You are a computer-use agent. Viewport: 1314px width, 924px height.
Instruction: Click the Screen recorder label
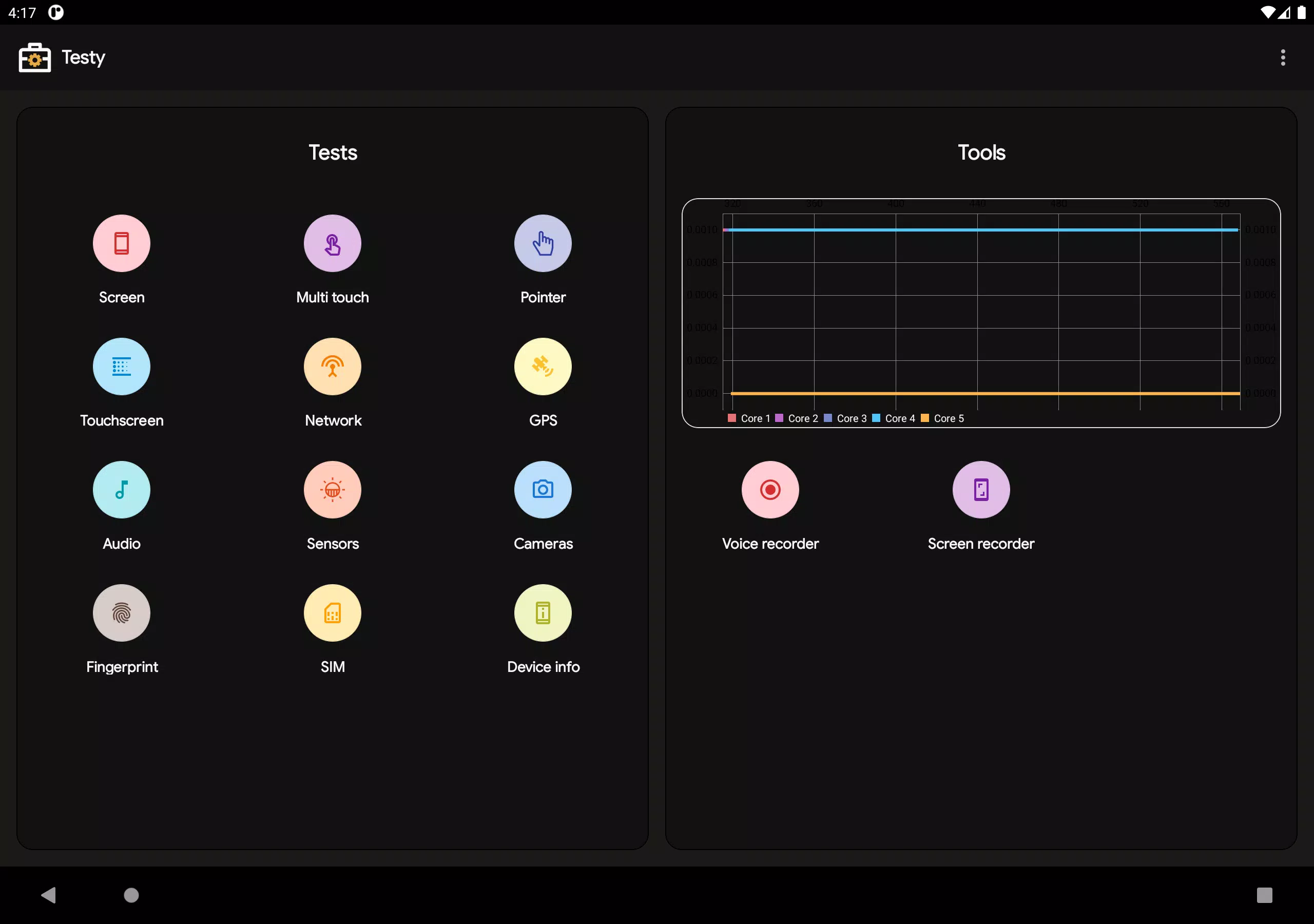point(981,543)
